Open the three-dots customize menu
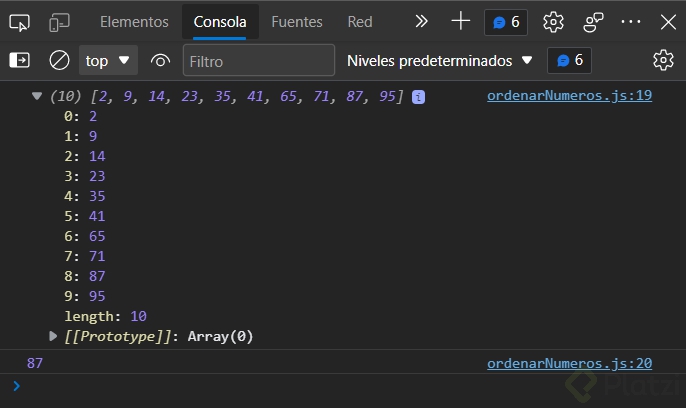Viewport: 686px width, 408px height. coord(631,21)
